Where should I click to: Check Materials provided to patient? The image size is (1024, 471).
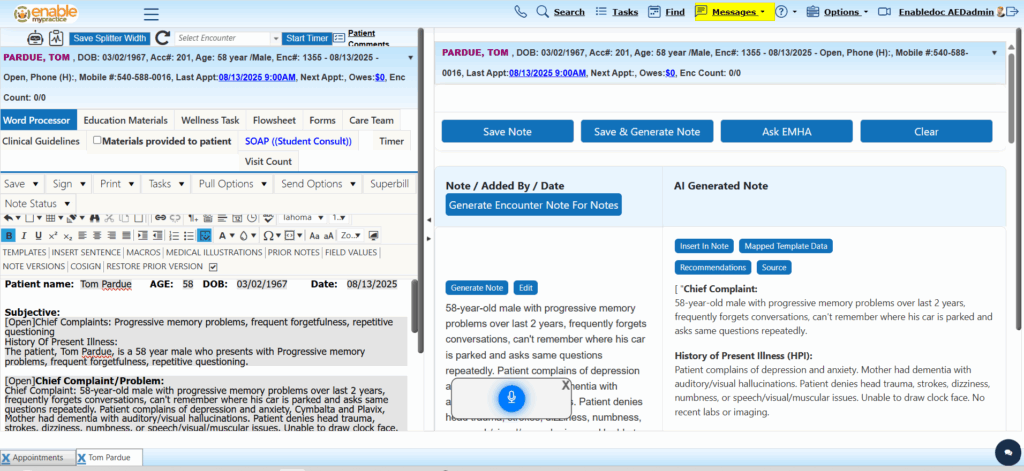97,141
